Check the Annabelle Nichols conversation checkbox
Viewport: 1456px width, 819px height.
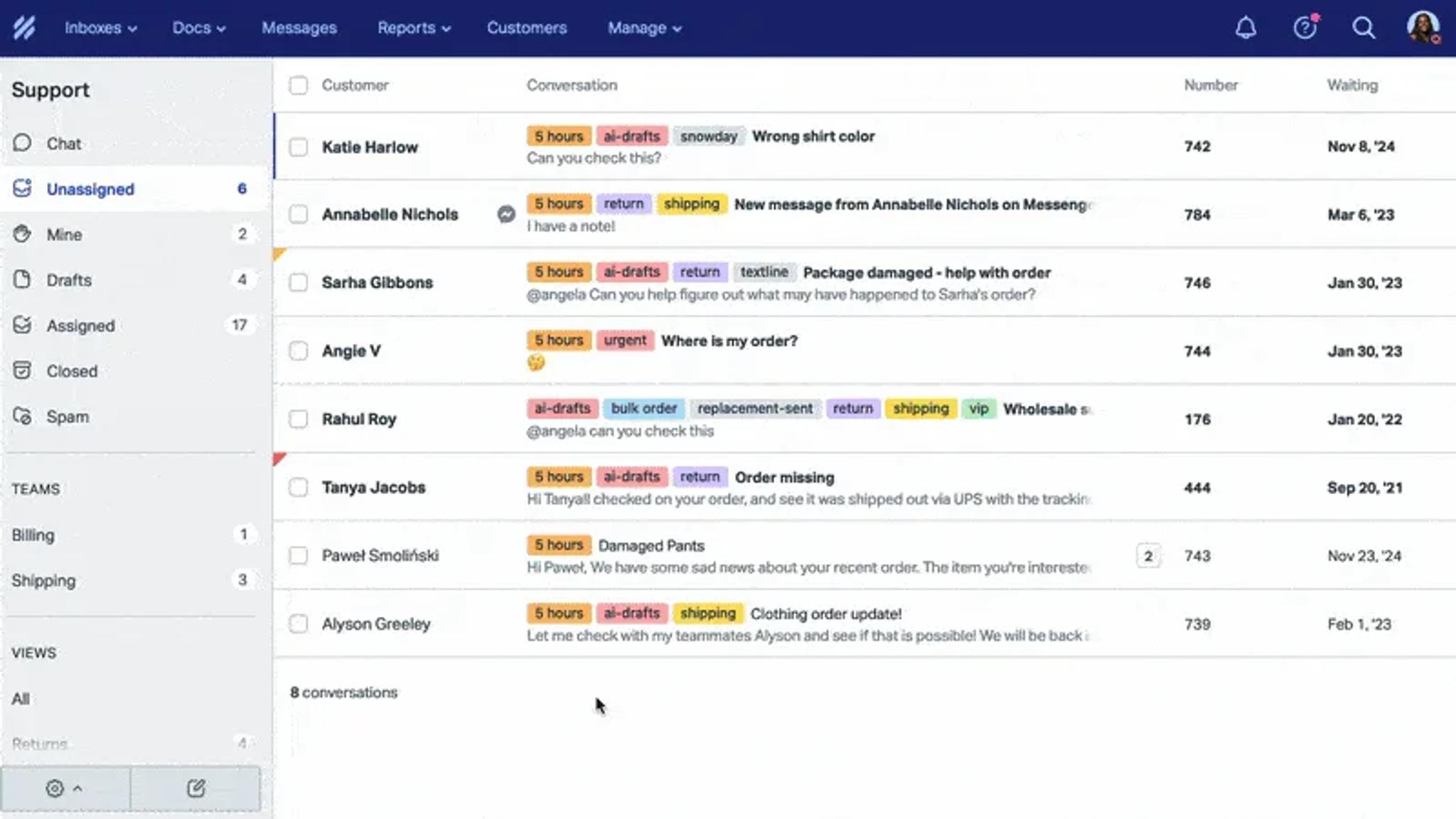[299, 214]
